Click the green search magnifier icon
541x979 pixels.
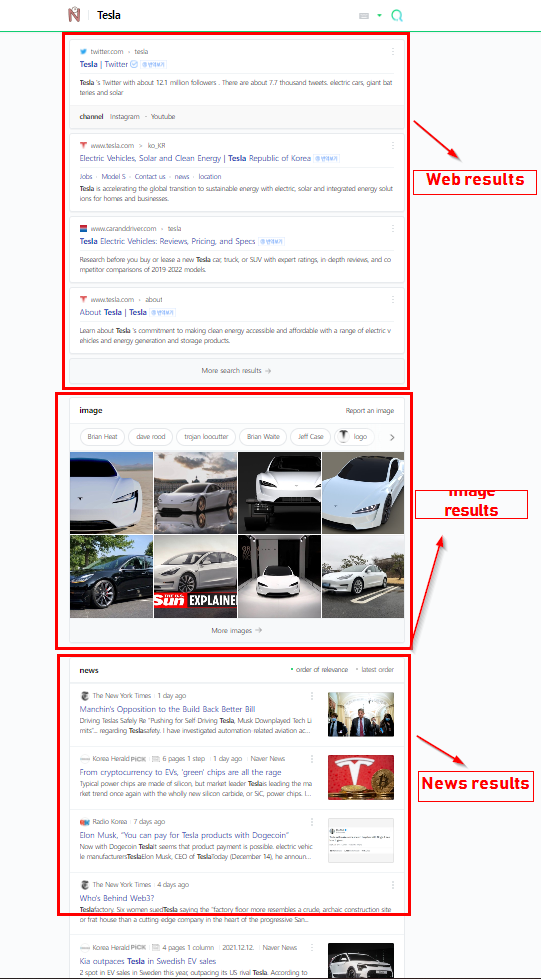click(397, 16)
